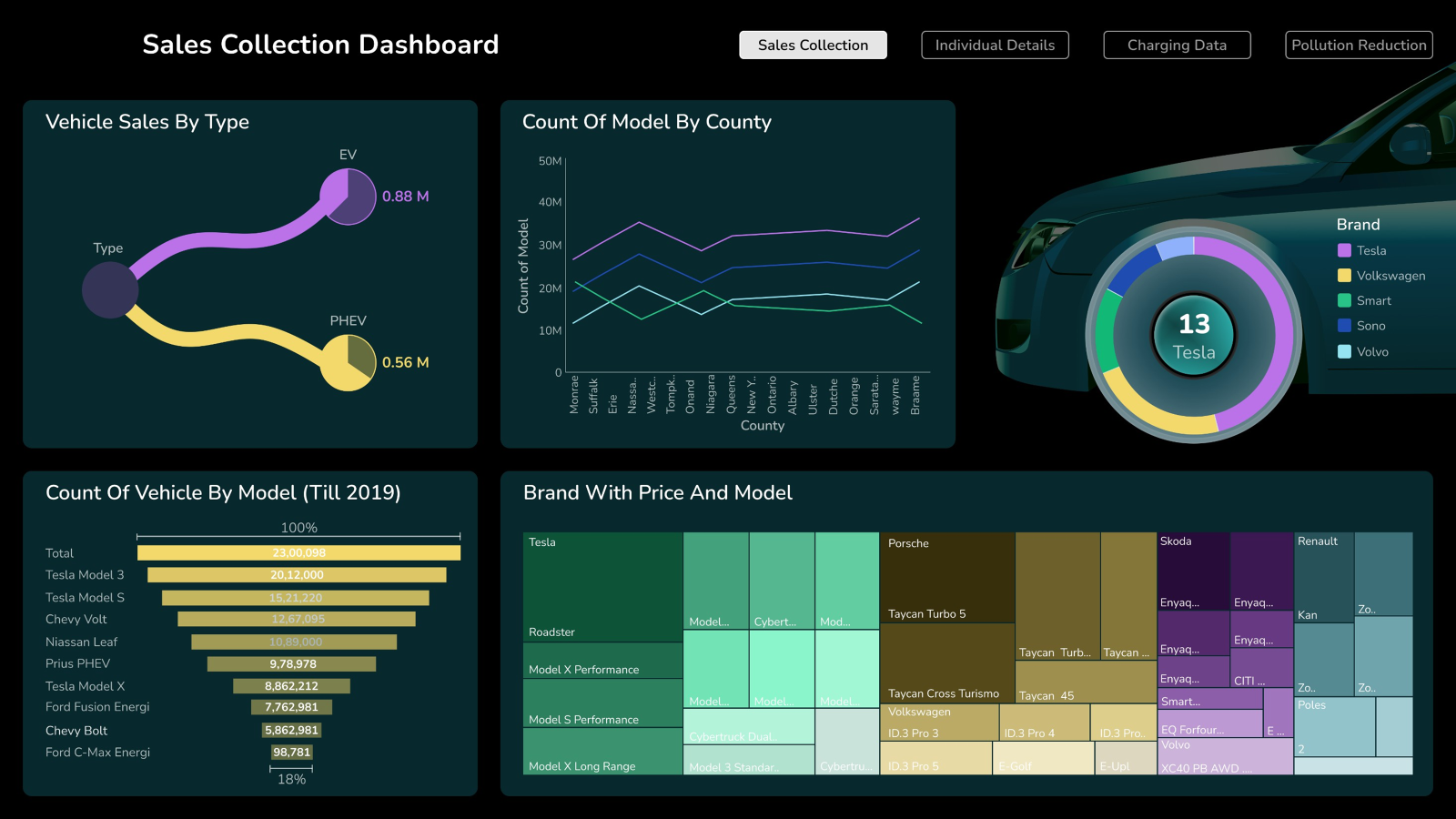Click the Queens county axis label

[x=731, y=395]
